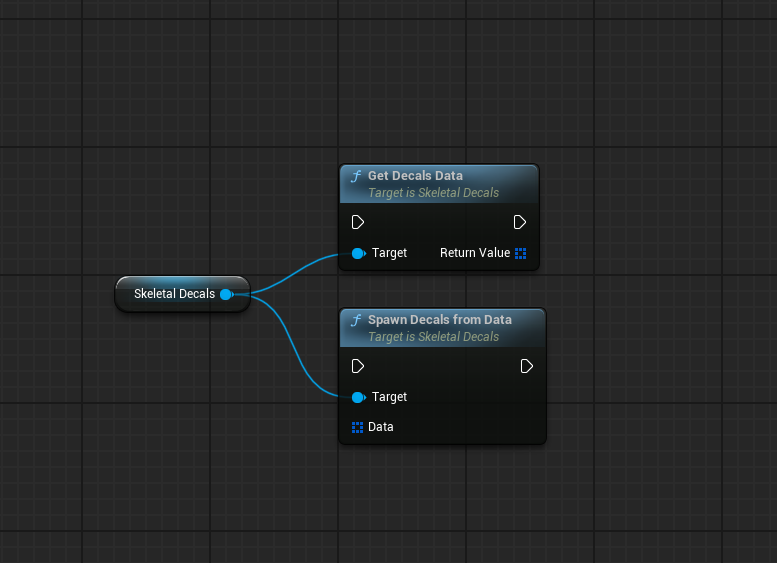777x563 pixels.
Task: Click the Return Value array pin
Action: (520, 253)
